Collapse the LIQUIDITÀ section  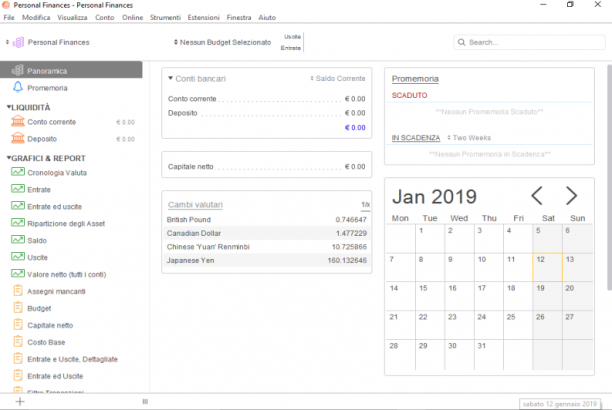[9, 107]
